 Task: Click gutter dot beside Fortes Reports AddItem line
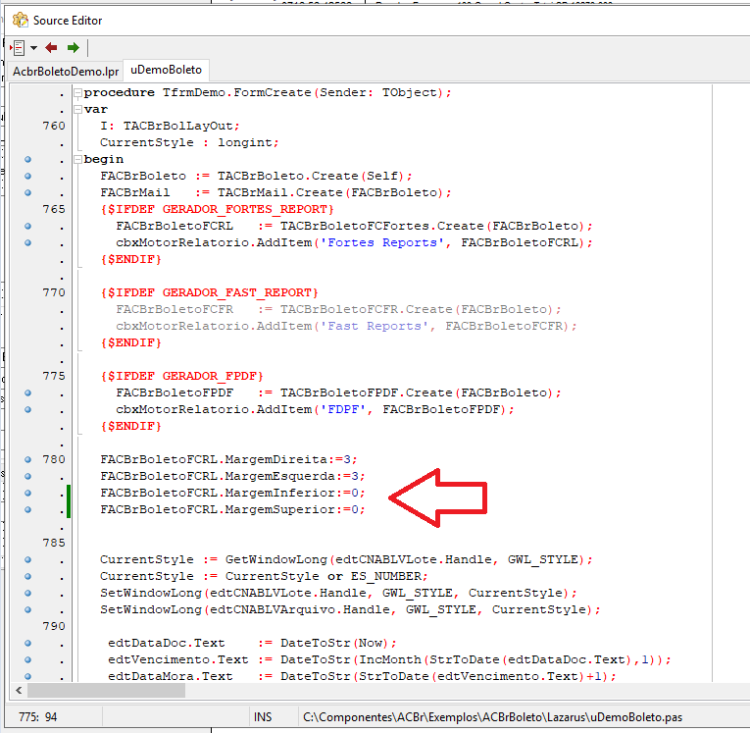pos(28,243)
